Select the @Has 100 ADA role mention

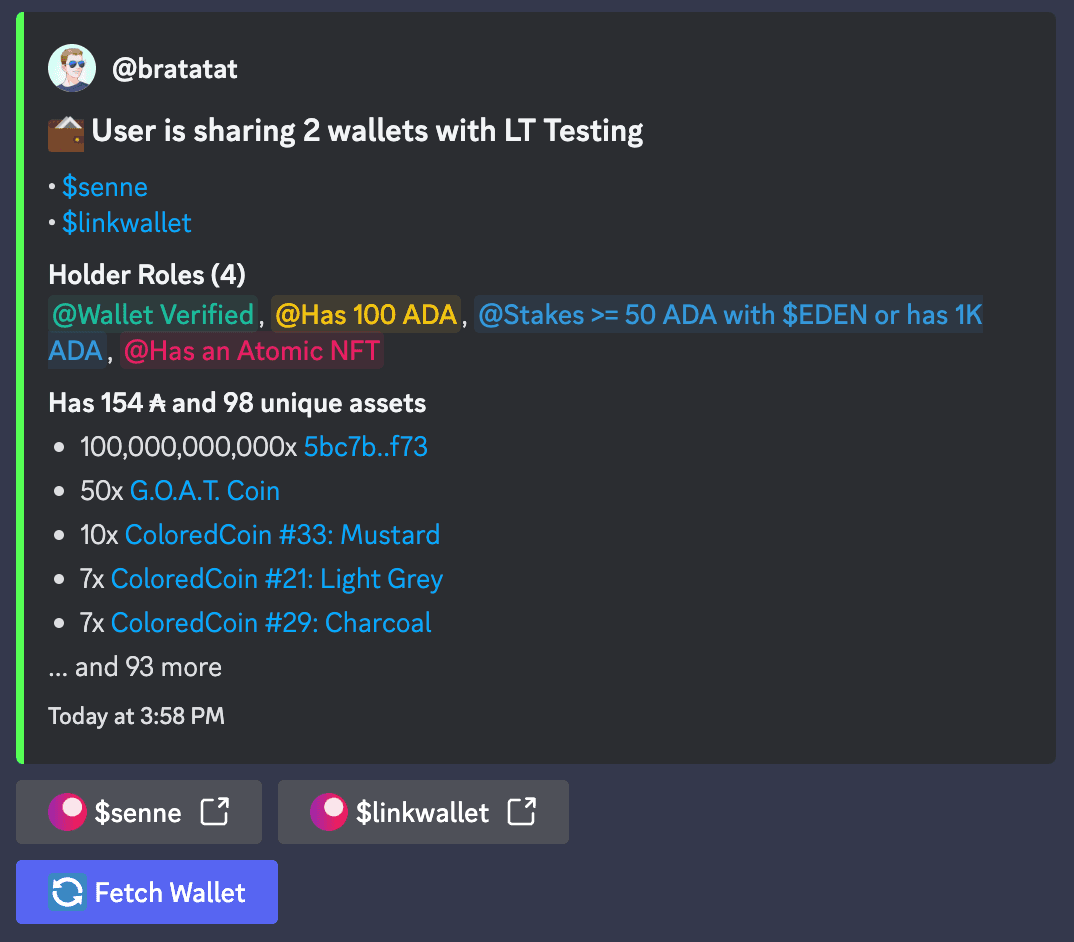pos(366,314)
